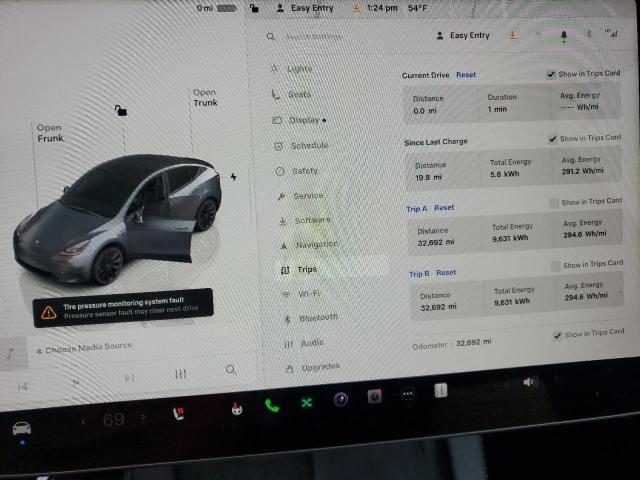Open notifications bell icon
This screenshot has height=480, width=640.
click(564, 36)
